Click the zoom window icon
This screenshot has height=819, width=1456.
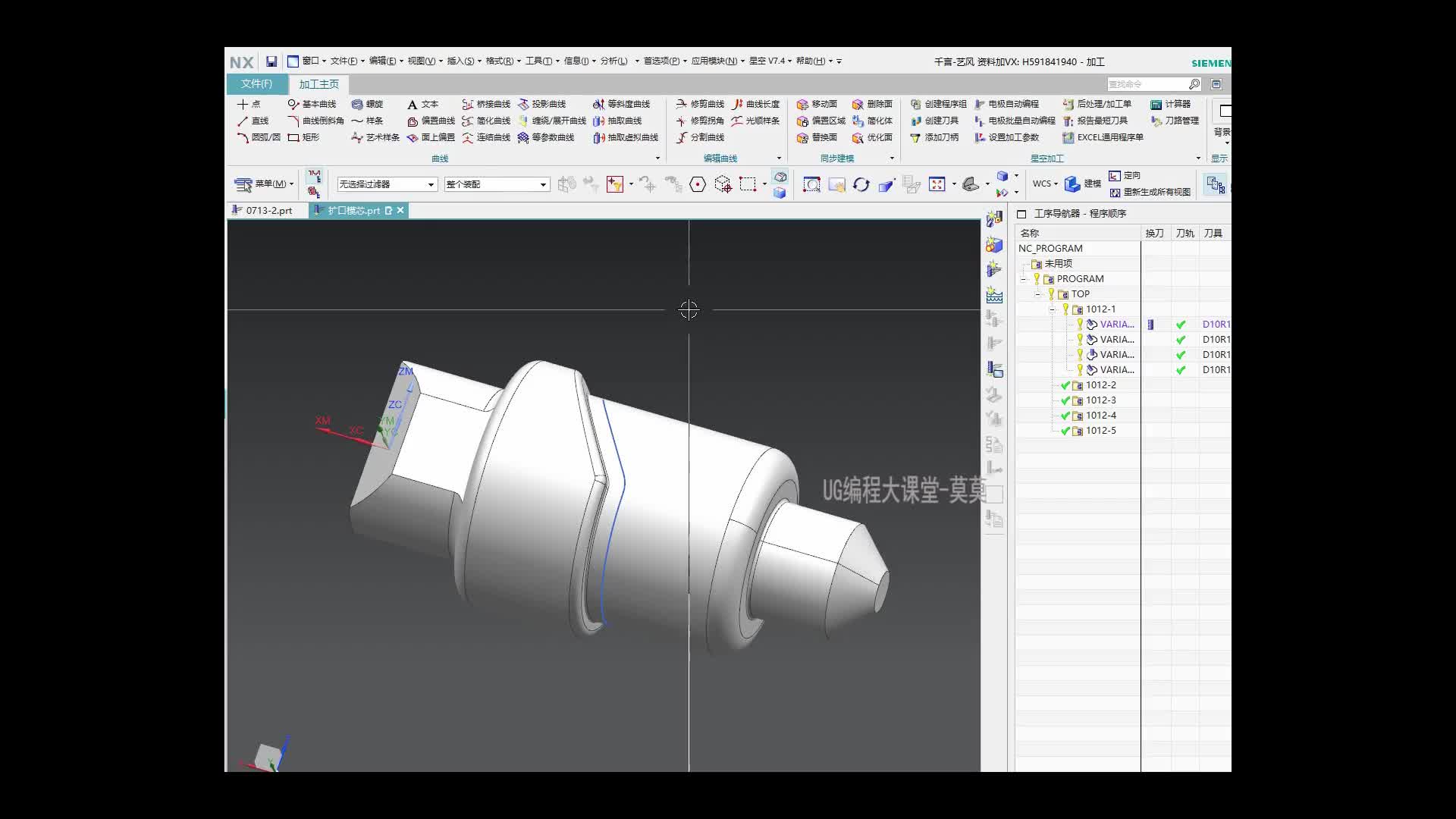(x=811, y=184)
